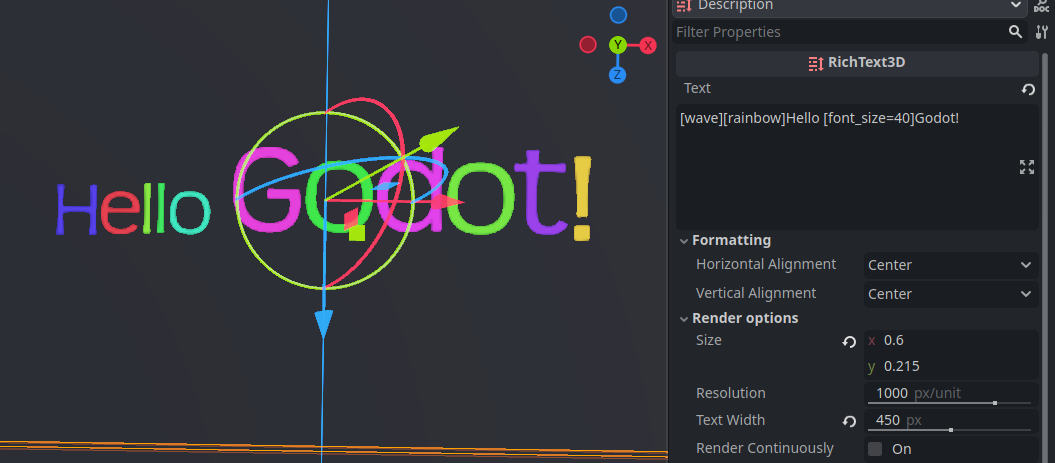1055x463 pixels.
Task: Open the Description dropdown at the top
Action: pos(850,7)
